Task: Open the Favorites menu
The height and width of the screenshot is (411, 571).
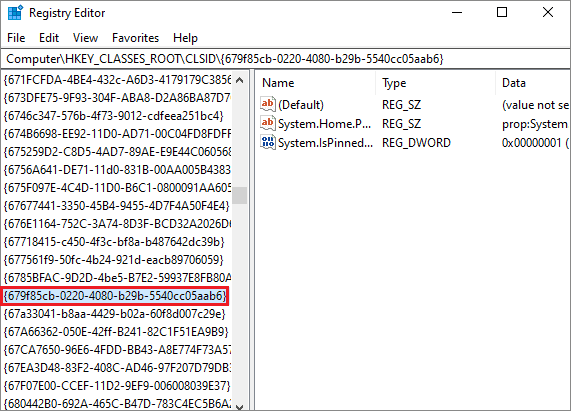Action: 135,38
